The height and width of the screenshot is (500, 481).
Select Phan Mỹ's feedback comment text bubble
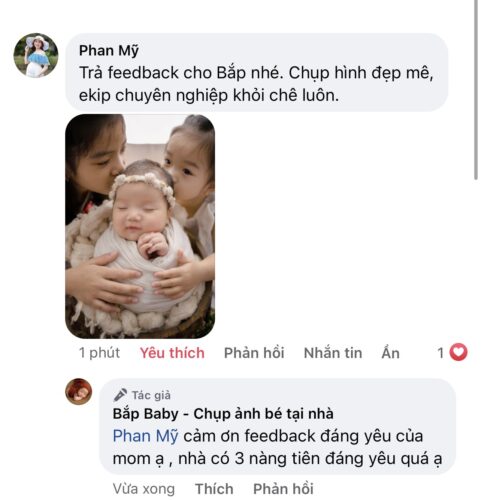pos(257,72)
